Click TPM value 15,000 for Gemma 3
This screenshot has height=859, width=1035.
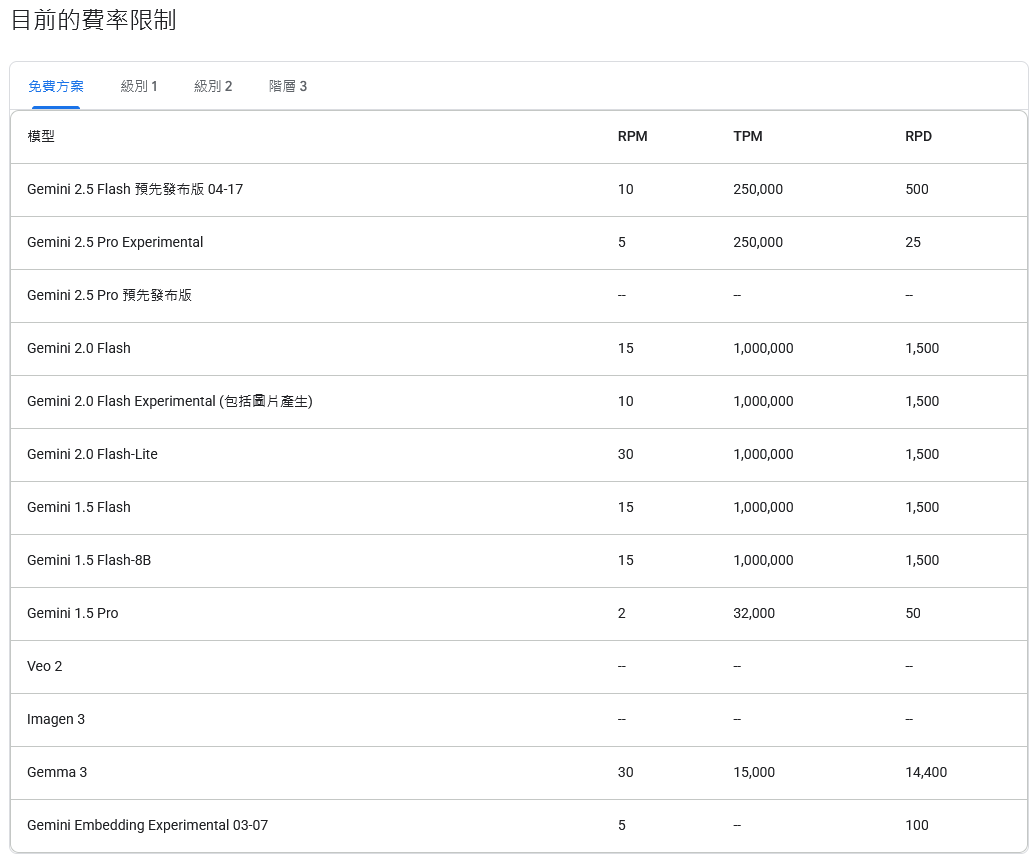coord(754,773)
